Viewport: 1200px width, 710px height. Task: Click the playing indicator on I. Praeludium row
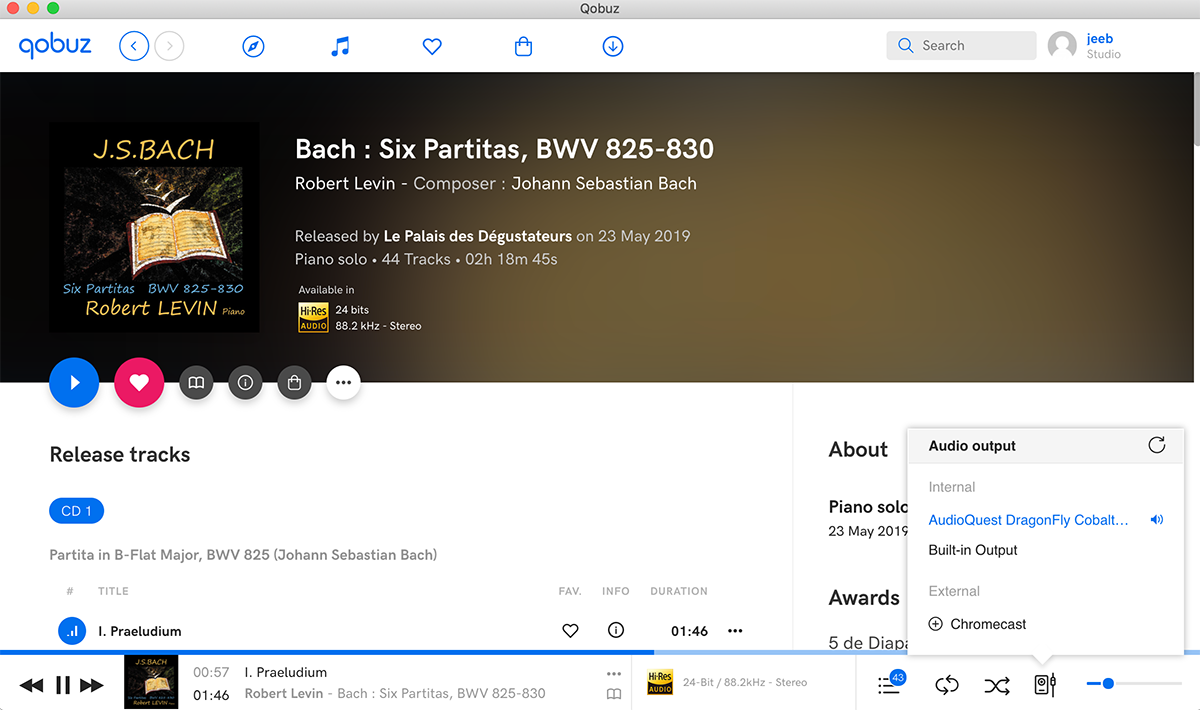coord(72,631)
